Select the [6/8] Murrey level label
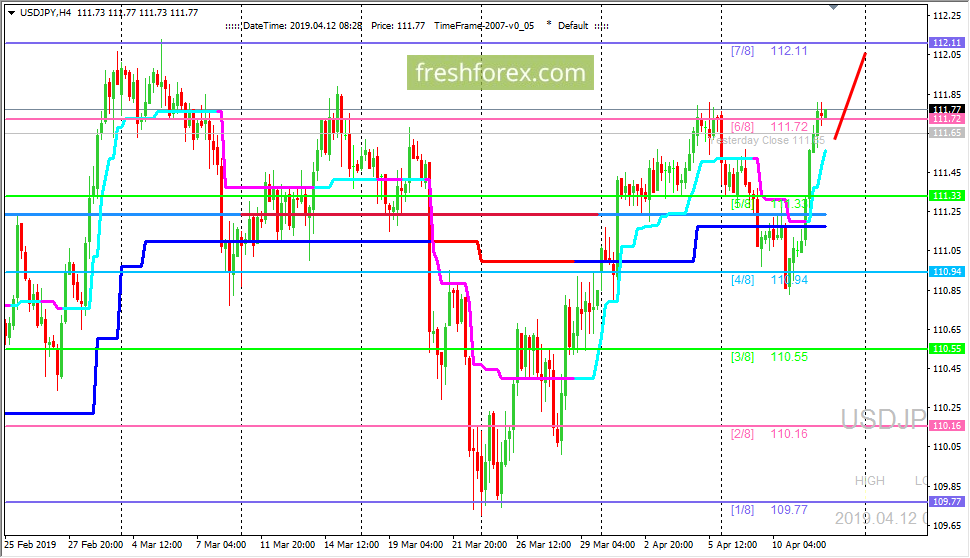The width and height of the screenshot is (970, 558). (x=742, y=127)
